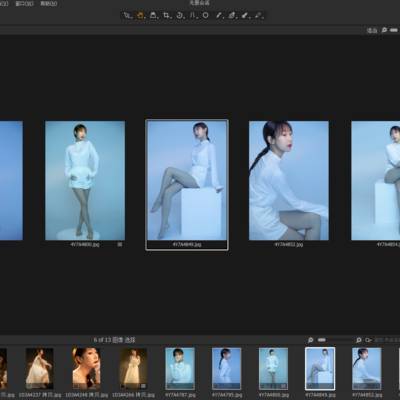Select the Crop tool
The image size is (400, 400).
[166, 15]
